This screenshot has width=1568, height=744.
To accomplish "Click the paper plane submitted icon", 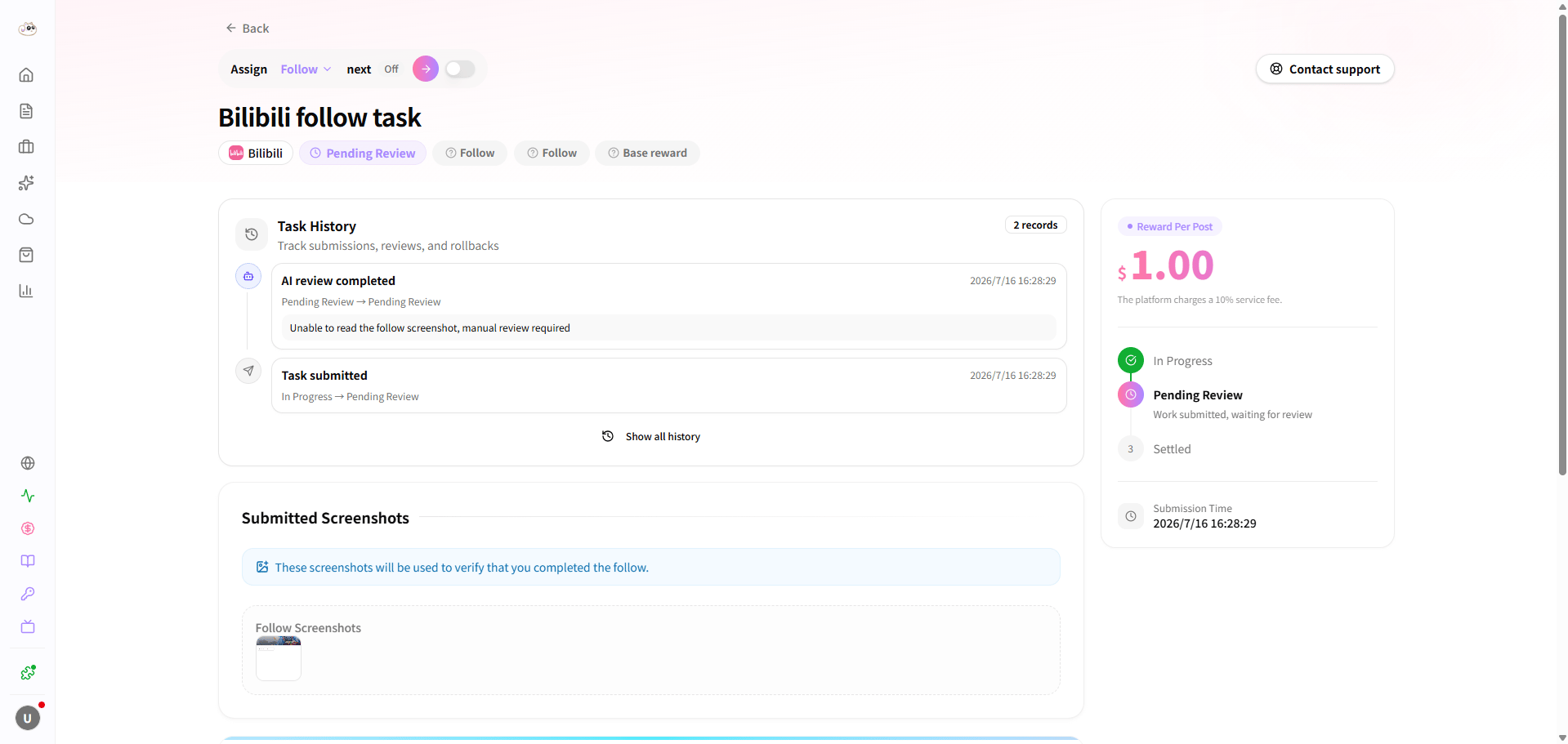I will tap(248, 371).
